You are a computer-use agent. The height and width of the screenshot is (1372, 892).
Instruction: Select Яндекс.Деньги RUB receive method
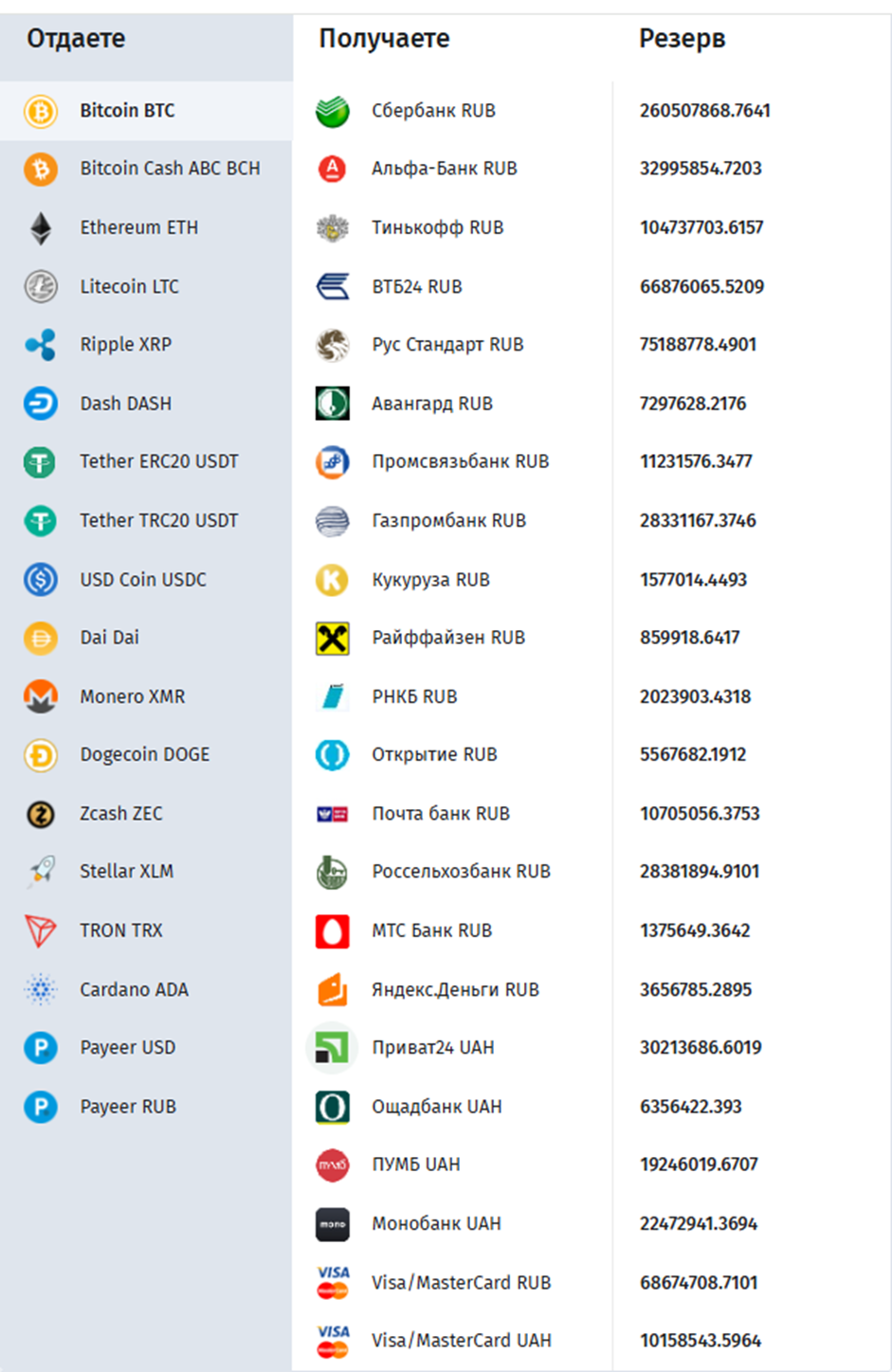click(x=455, y=989)
